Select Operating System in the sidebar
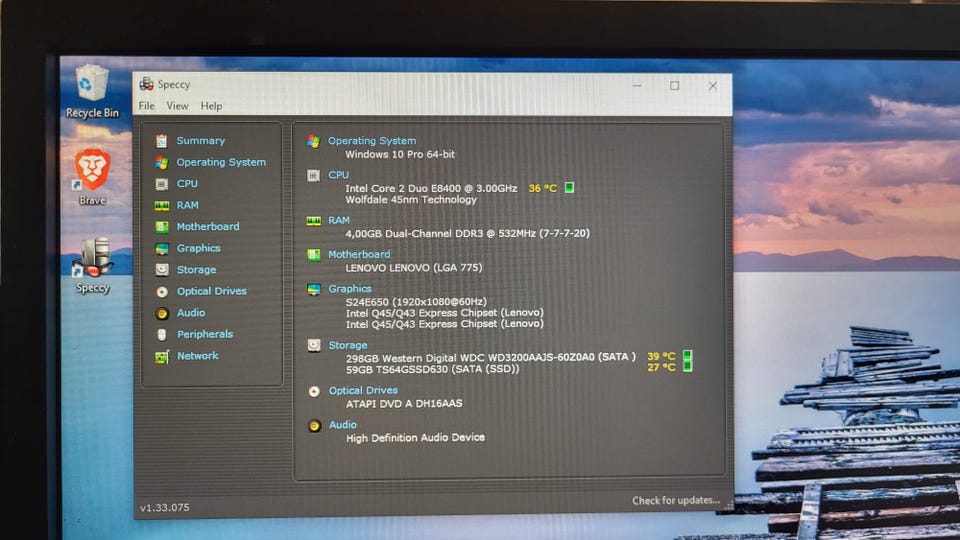 pos(221,162)
